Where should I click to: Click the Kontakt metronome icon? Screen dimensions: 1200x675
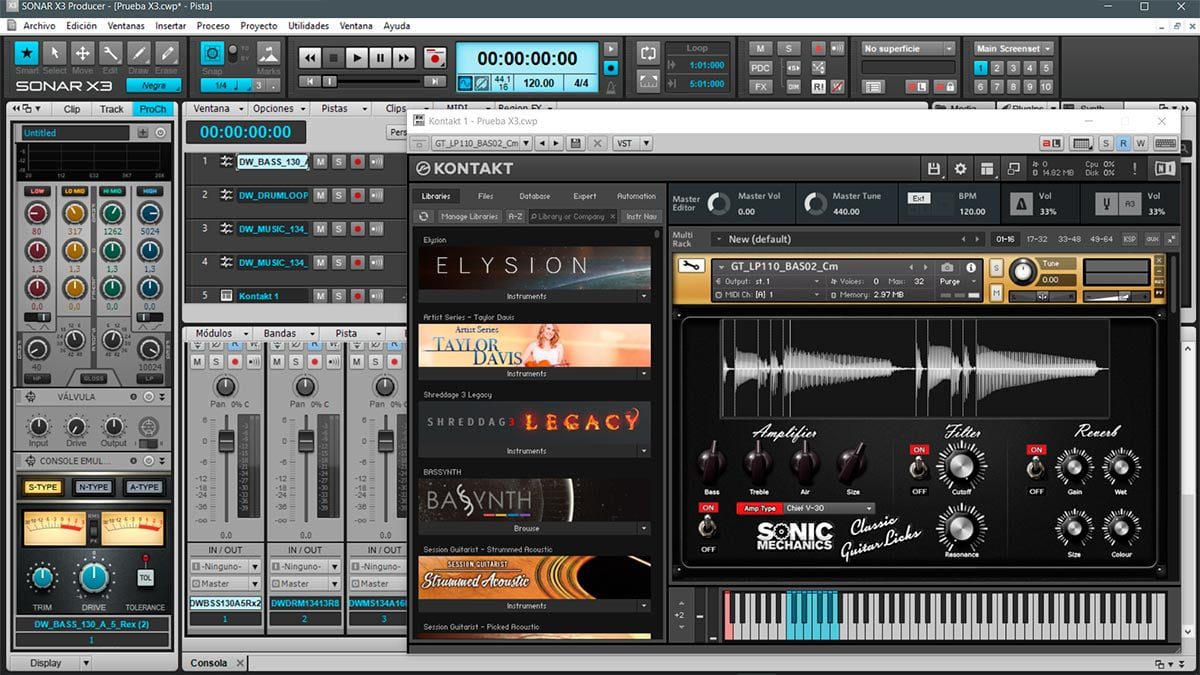[1023, 204]
